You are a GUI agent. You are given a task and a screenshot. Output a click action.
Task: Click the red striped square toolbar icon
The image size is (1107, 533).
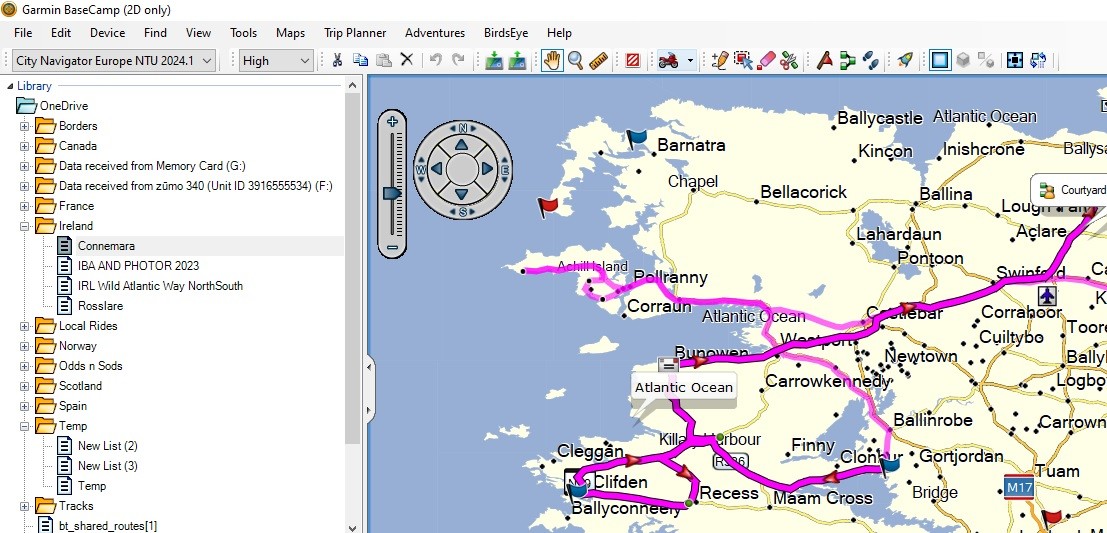pyautogui.click(x=633, y=61)
